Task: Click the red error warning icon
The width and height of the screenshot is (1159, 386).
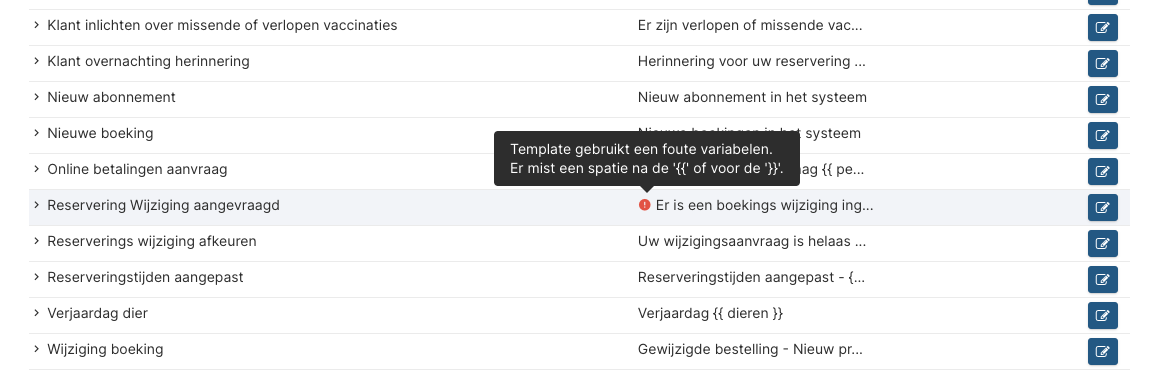Action: [645, 205]
